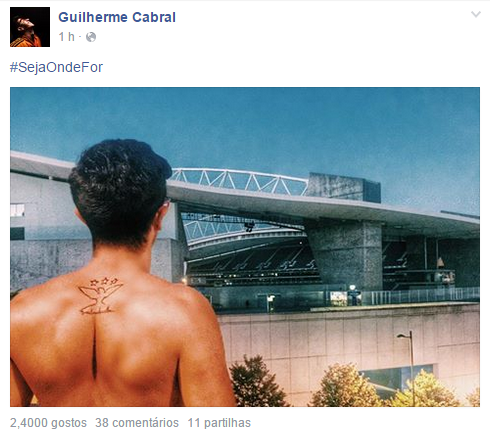Click the white roof truss of stadium
Image resolution: width=490 pixels, height=433 pixels.
(239, 181)
